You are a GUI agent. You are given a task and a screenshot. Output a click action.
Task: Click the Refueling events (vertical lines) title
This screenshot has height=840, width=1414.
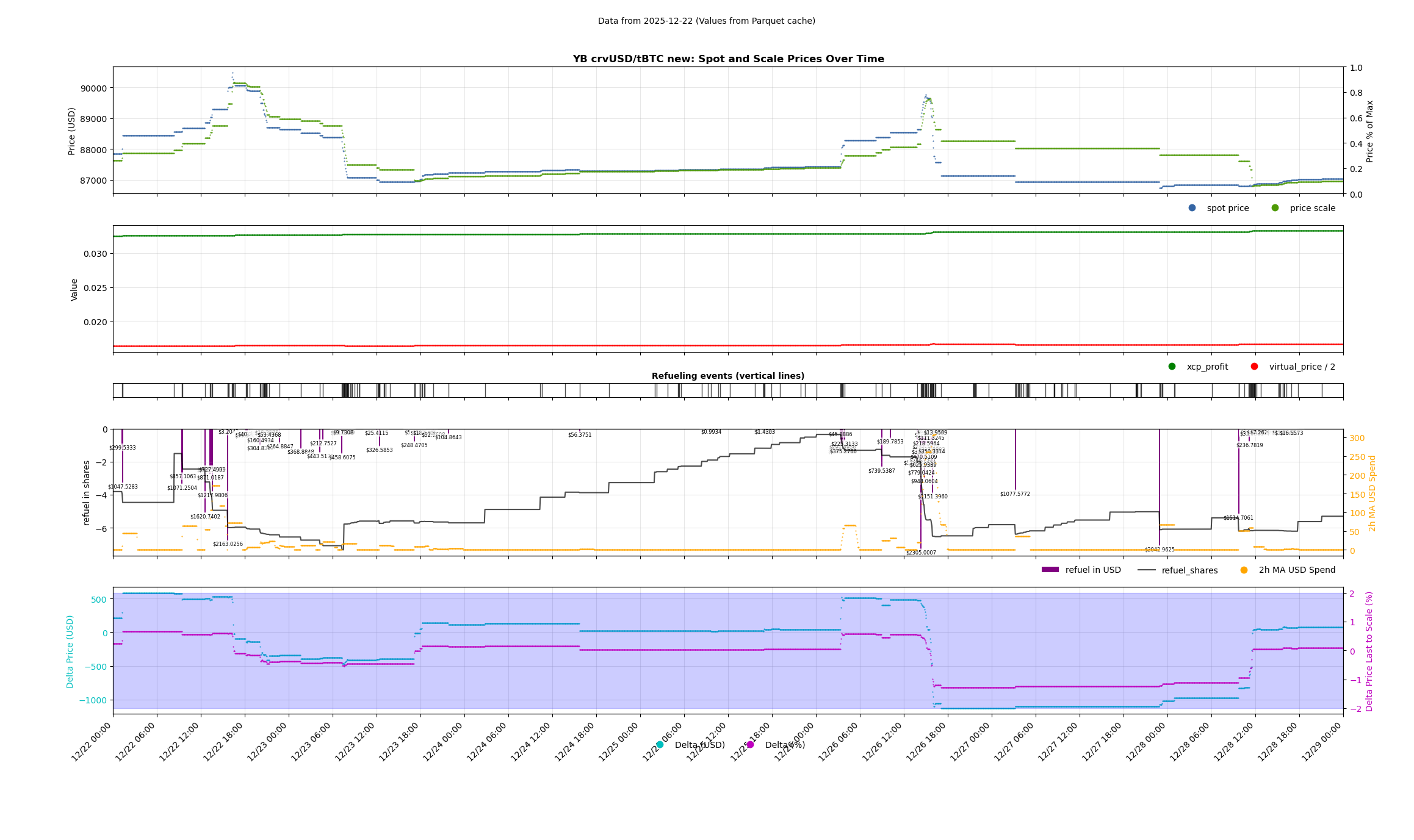click(x=727, y=376)
